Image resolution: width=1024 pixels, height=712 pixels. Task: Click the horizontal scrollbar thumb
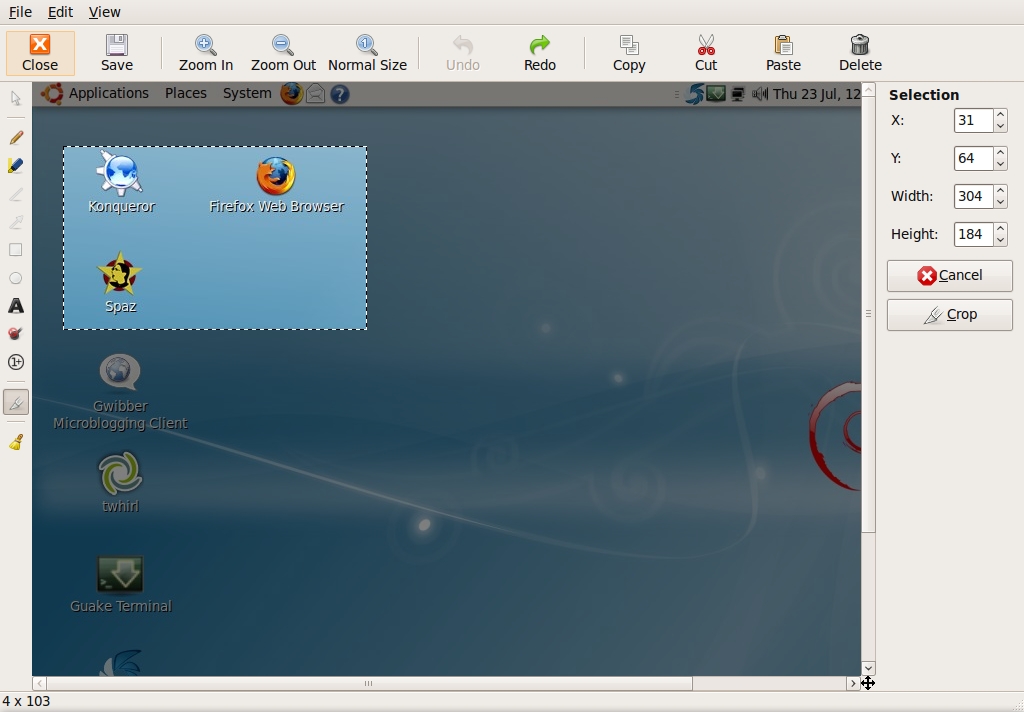[369, 683]
